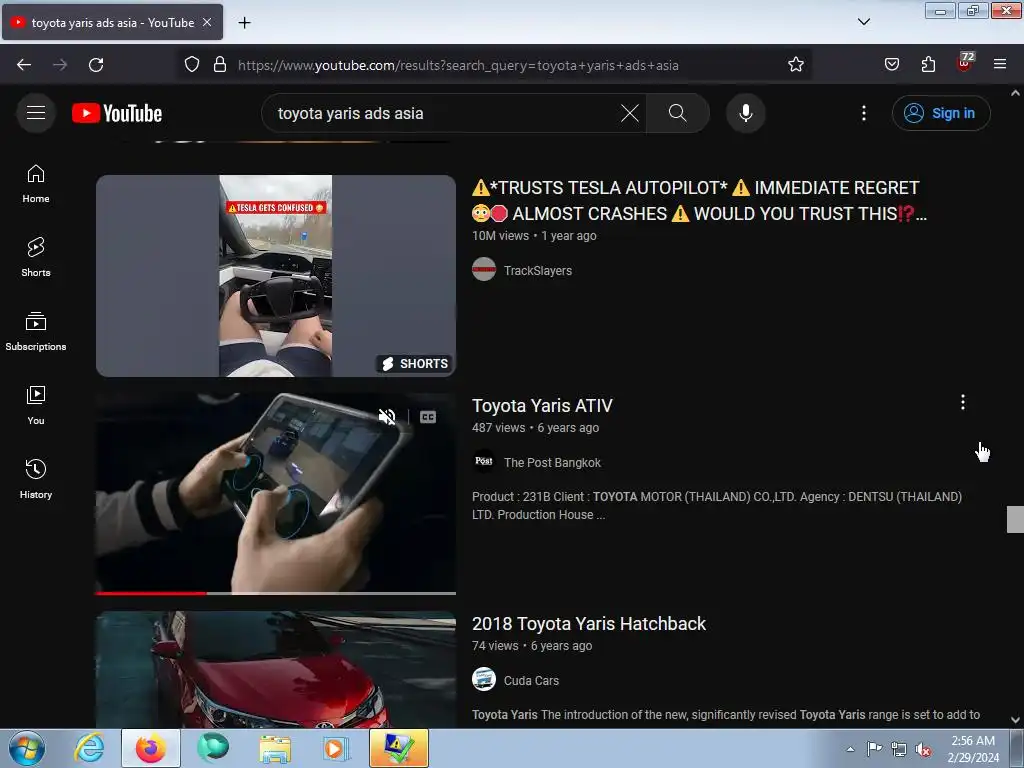View site security padlock info

[x=220, y=65]
